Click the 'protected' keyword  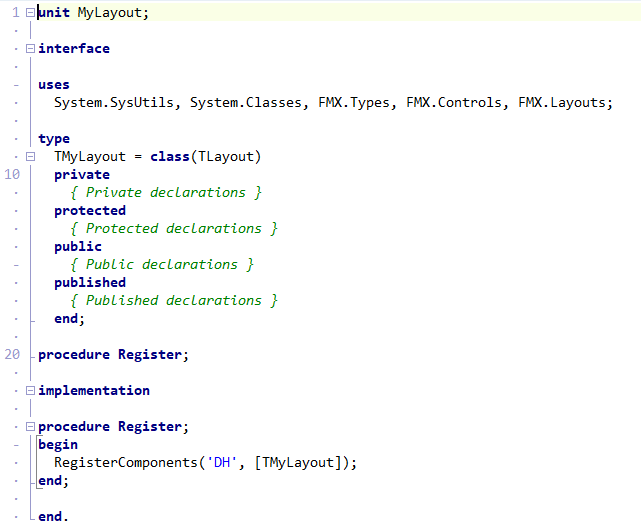(x=90, y=211)
